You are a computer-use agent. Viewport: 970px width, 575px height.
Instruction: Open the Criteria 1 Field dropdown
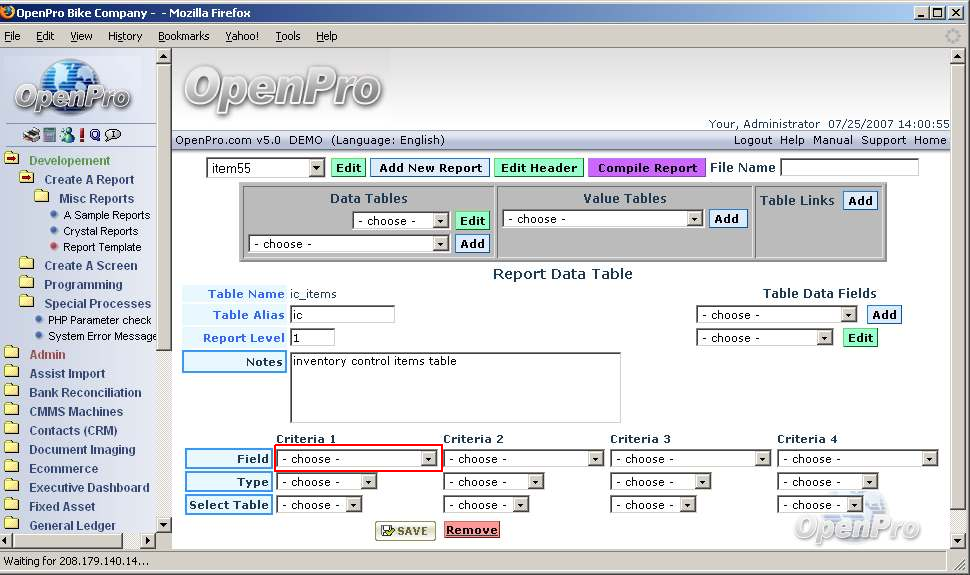(358, 459)
